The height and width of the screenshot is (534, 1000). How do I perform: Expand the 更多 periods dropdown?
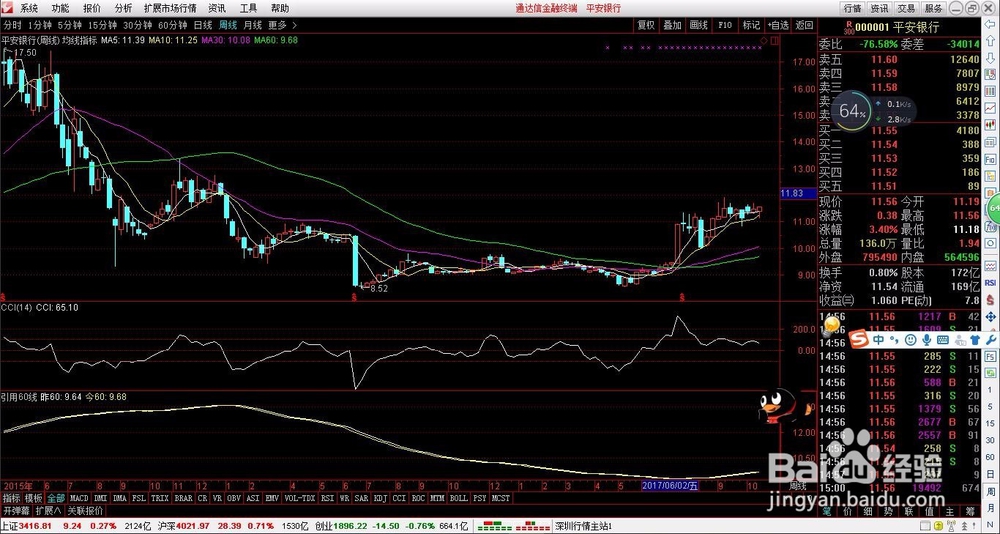(x=283, y=25)
